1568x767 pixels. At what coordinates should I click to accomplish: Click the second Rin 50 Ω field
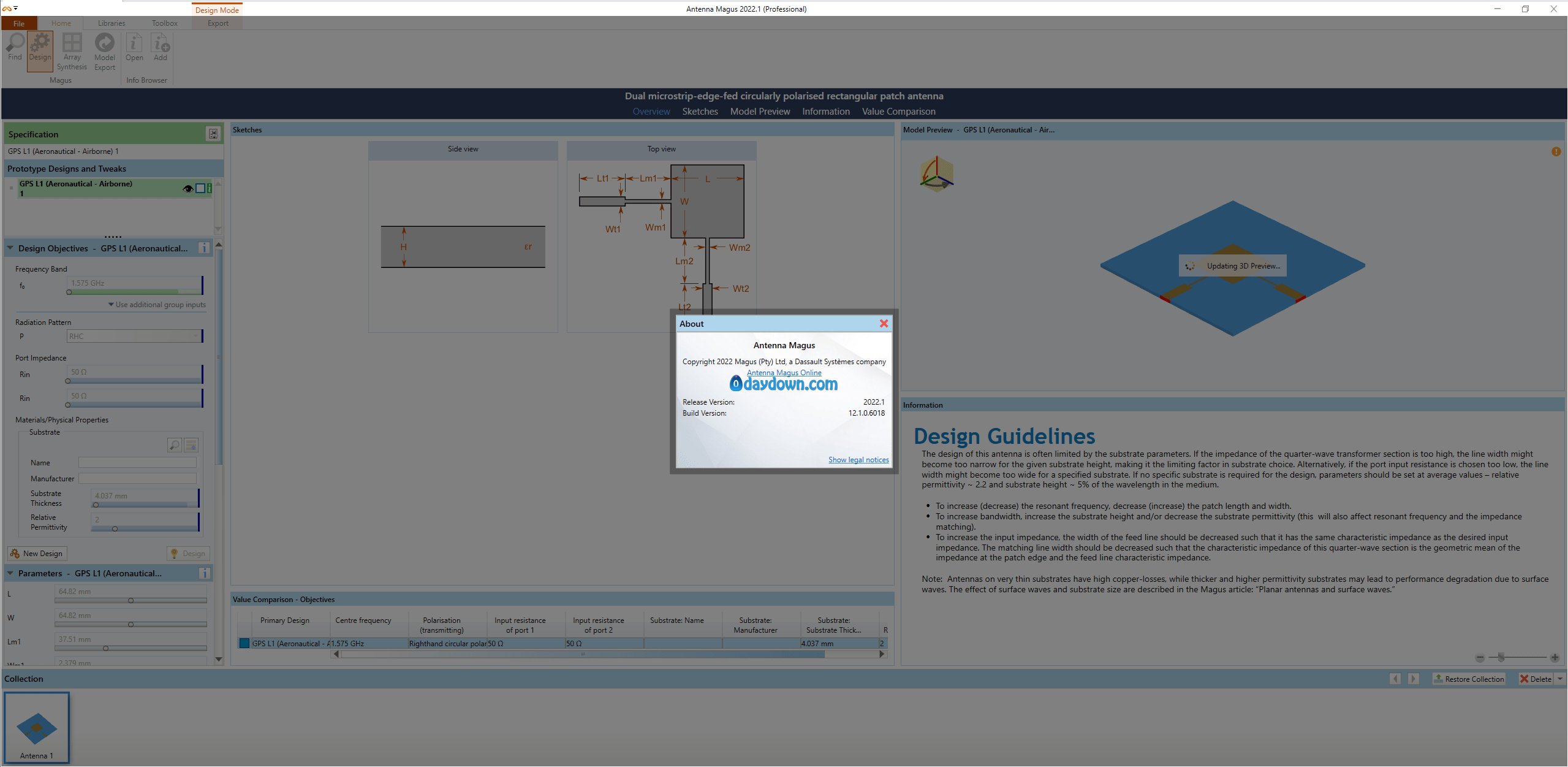pyautogui.click(x=134, y=395)
